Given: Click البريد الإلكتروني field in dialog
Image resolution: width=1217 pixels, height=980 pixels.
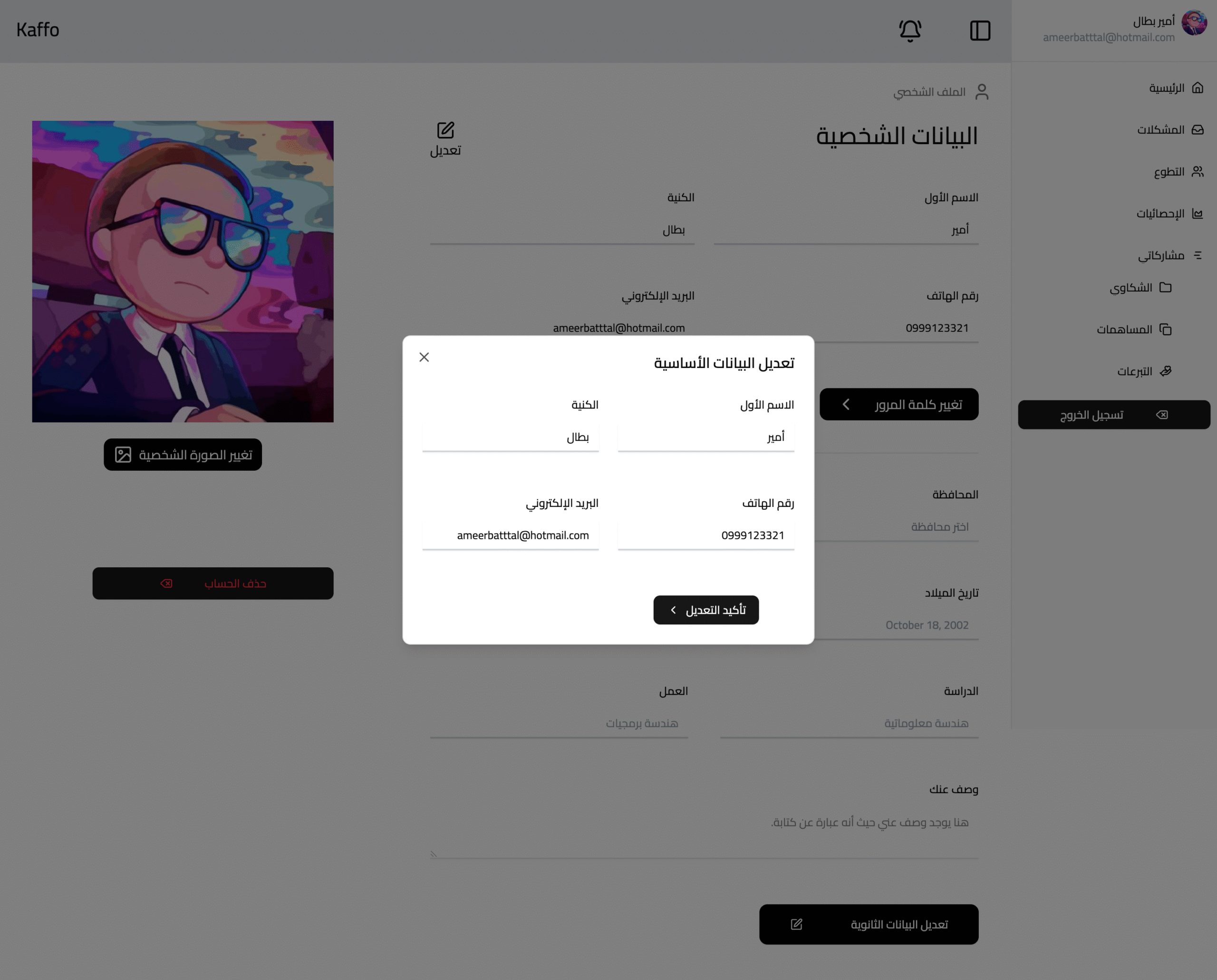Looking at the screenshot, I should (x=510, y=536).
